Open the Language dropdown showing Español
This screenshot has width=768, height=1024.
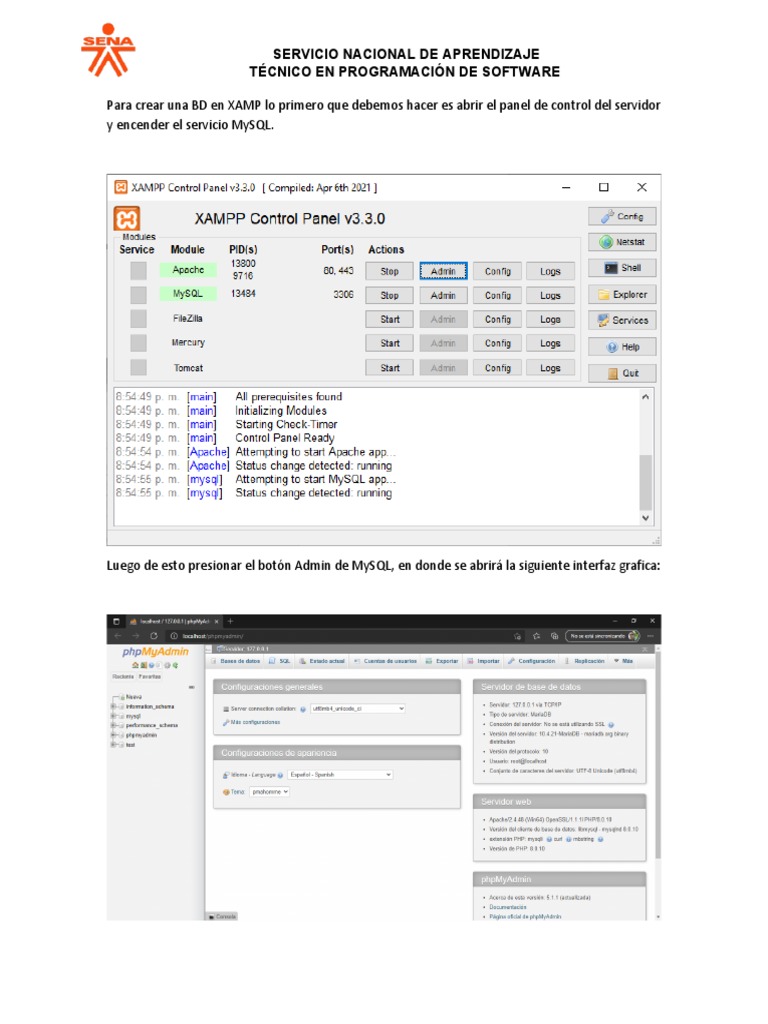[340, 775]
